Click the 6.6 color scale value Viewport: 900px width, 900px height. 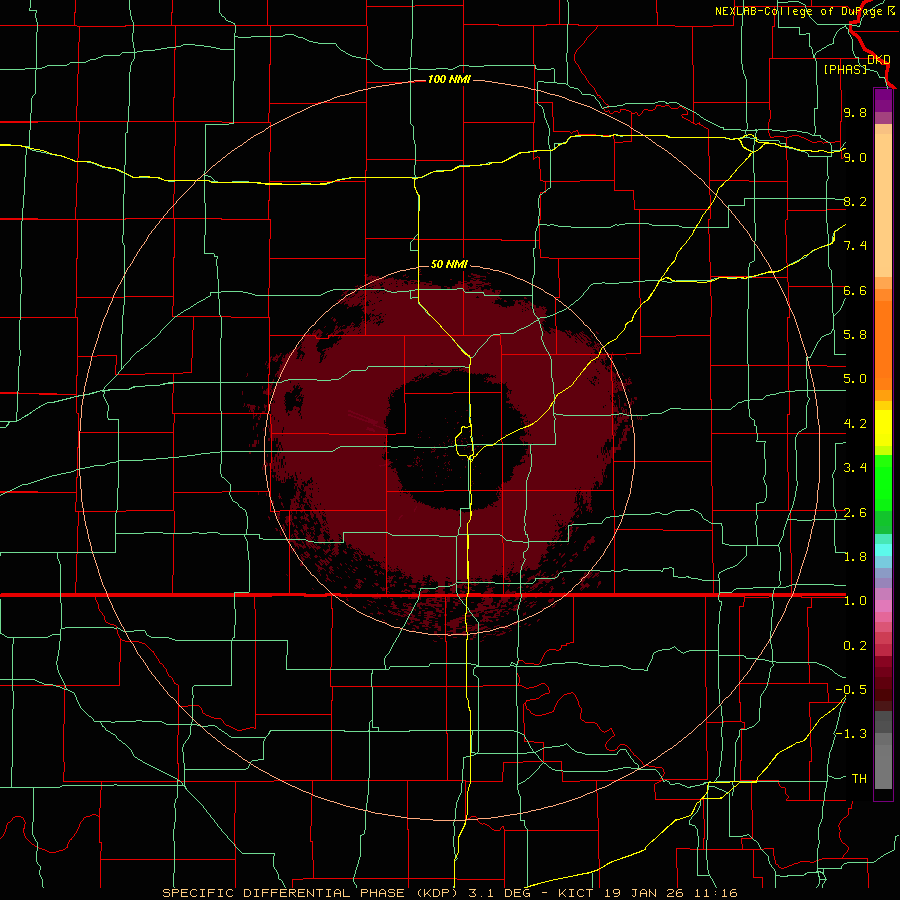pos(855,290)
